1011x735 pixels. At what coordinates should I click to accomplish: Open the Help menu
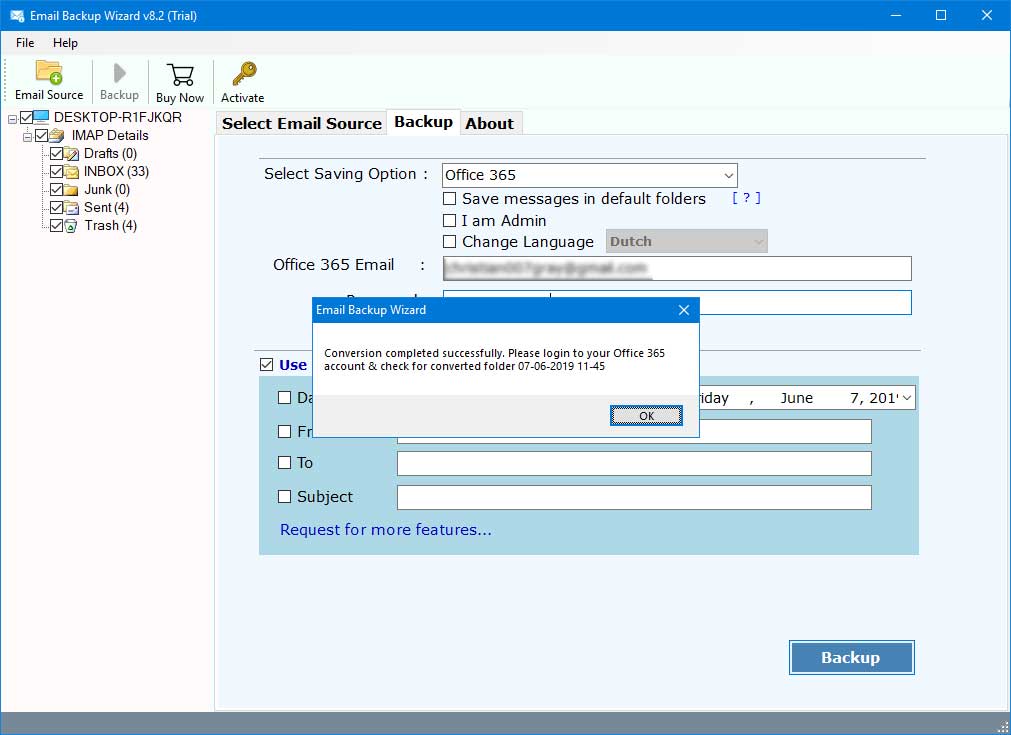pyautogui.click(x=65, y=43)
